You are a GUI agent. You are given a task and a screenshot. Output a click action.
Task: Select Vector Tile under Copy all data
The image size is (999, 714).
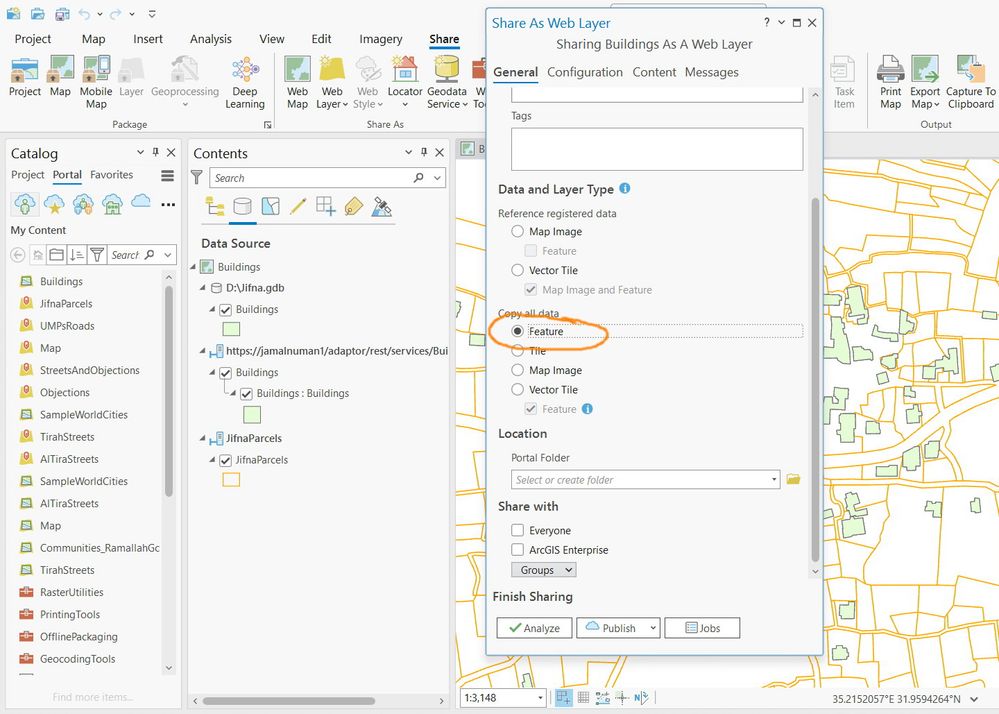point(517,389)
